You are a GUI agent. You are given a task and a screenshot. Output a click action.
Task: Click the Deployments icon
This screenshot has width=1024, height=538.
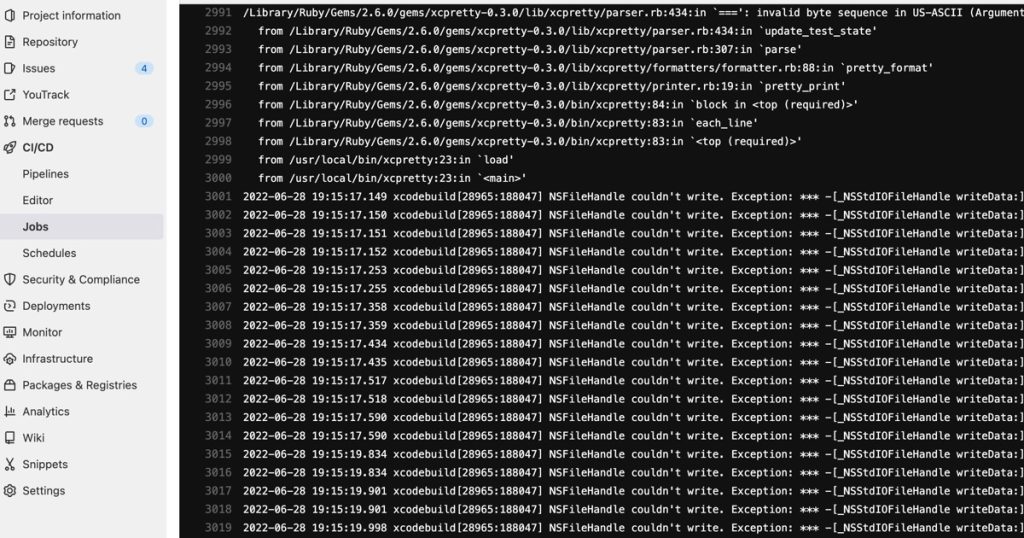tap(9, 306)
